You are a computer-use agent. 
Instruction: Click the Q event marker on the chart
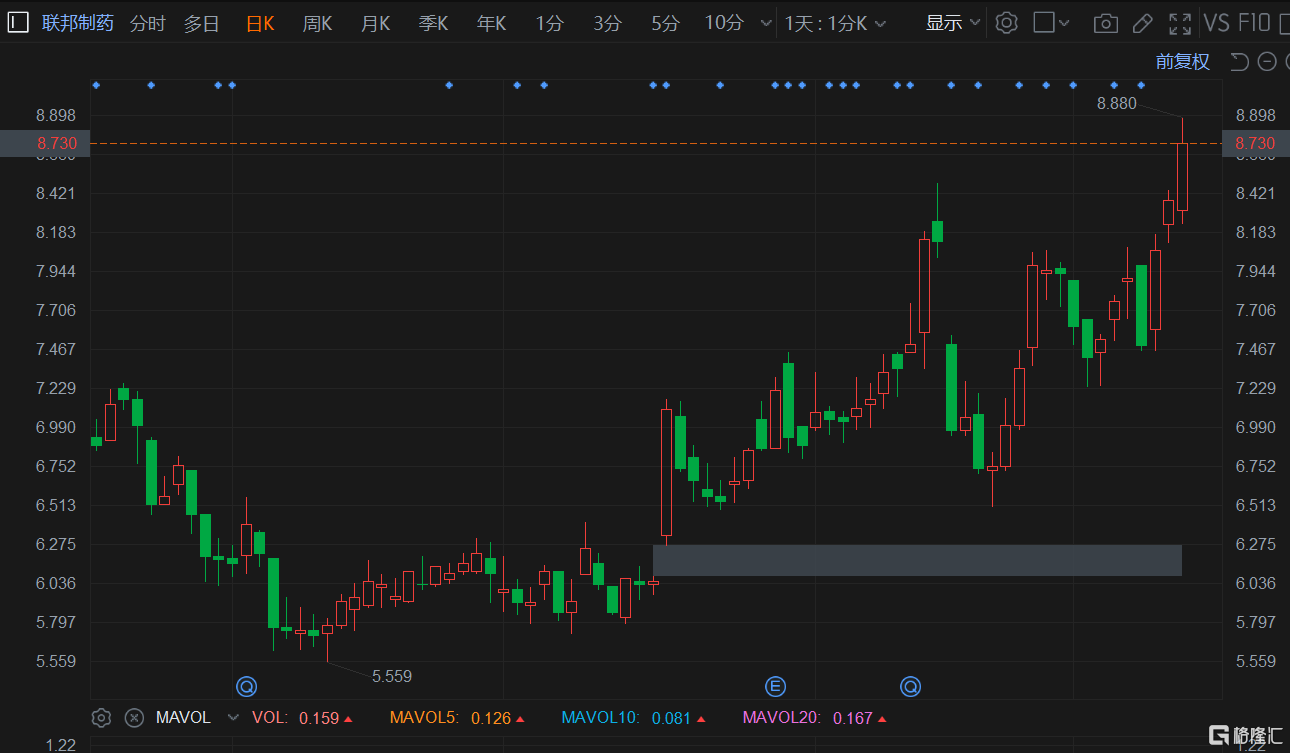click(246, 686)
